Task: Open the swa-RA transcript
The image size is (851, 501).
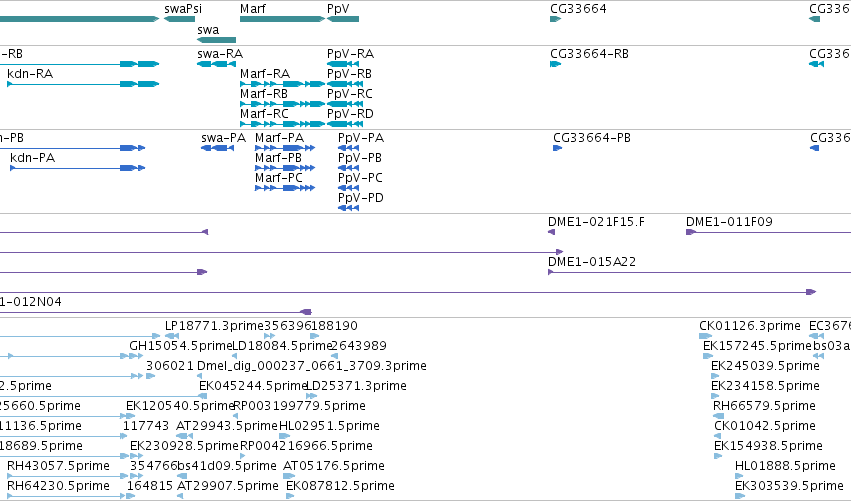Action: click(216, 64)
